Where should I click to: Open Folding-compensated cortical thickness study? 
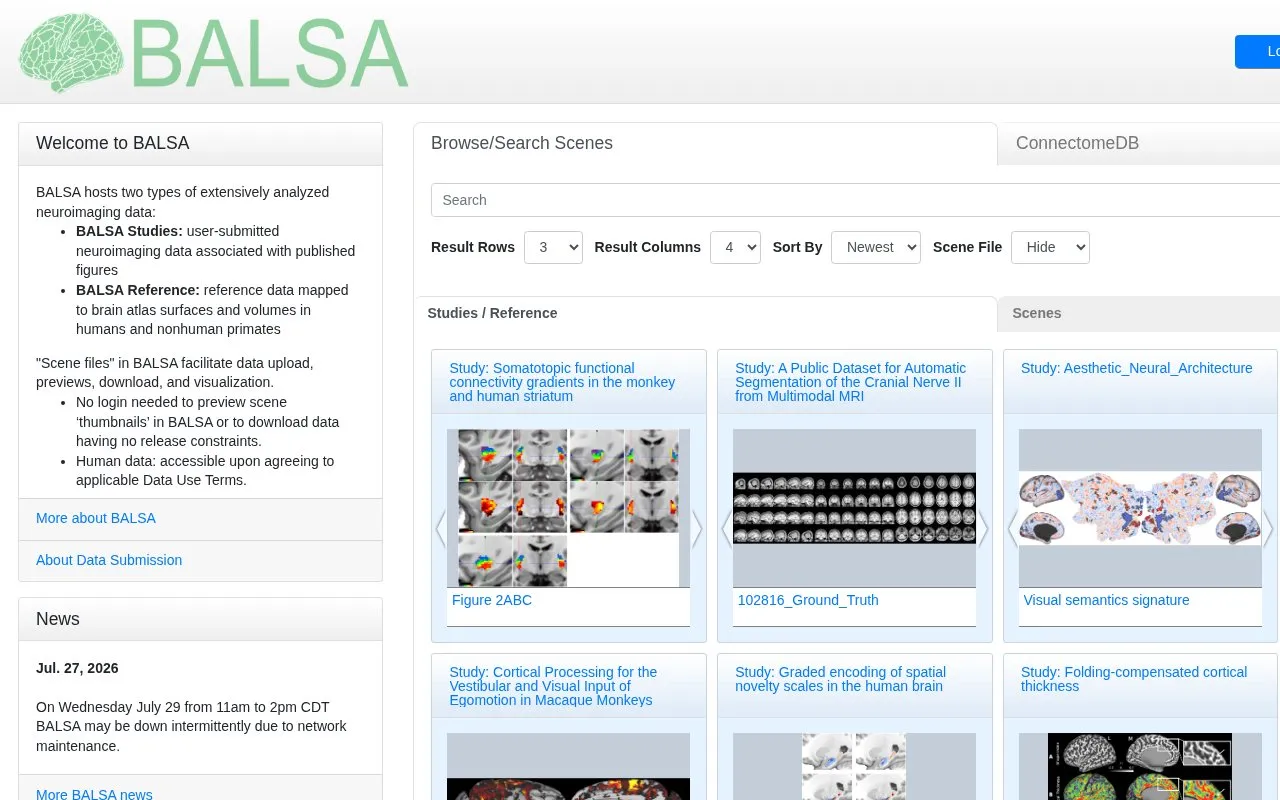1134,679
